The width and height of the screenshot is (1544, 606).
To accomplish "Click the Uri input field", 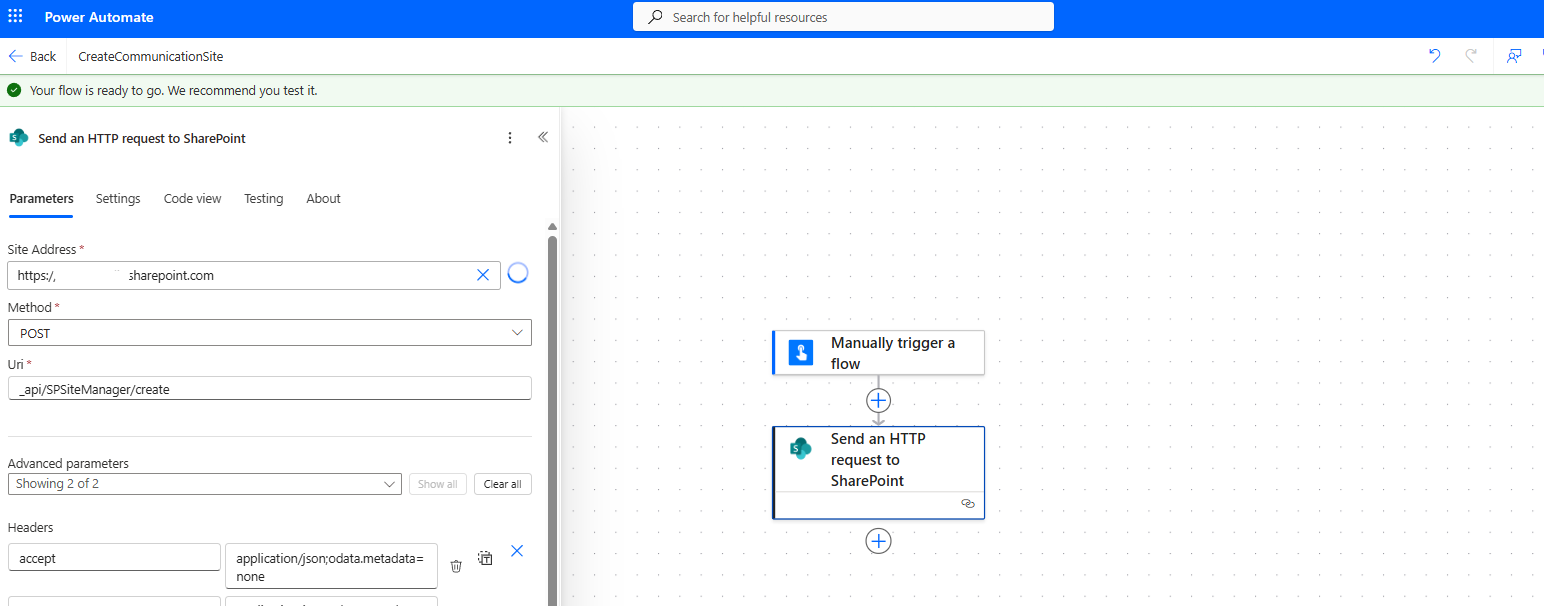I will [x=269, y=389].
